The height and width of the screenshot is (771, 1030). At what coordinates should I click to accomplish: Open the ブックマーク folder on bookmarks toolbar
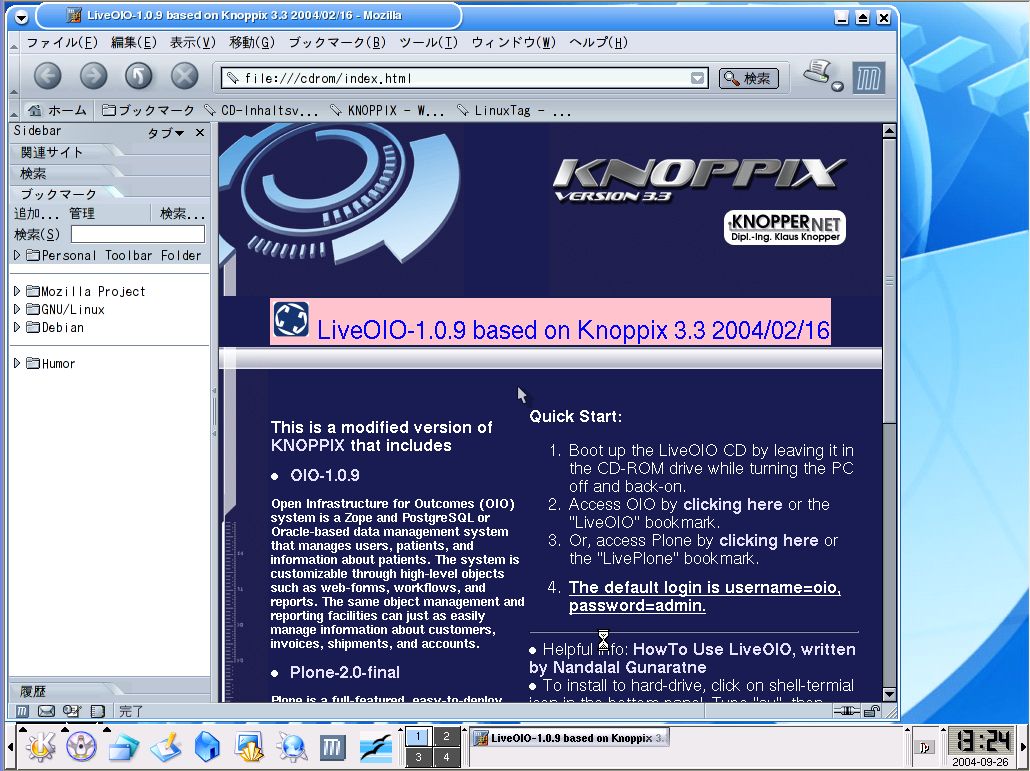pos(148,110)
